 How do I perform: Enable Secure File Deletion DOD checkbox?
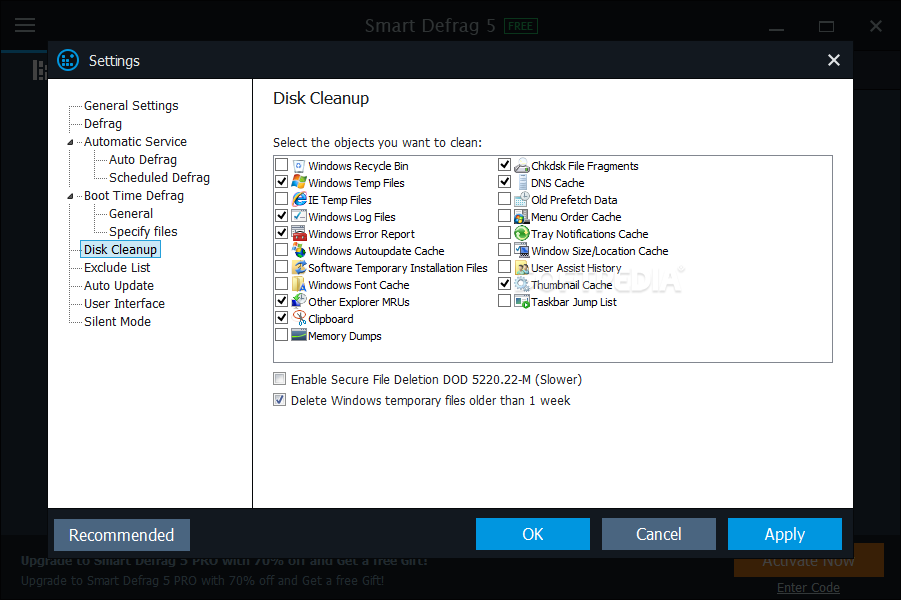pos(279,379)
